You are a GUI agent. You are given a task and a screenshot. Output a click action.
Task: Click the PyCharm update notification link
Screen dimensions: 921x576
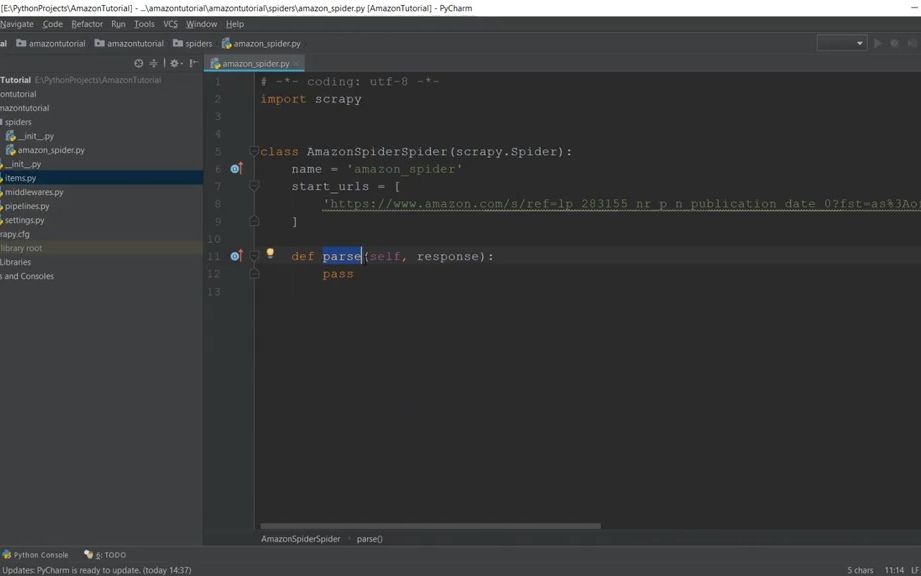(x=95, y=569)
